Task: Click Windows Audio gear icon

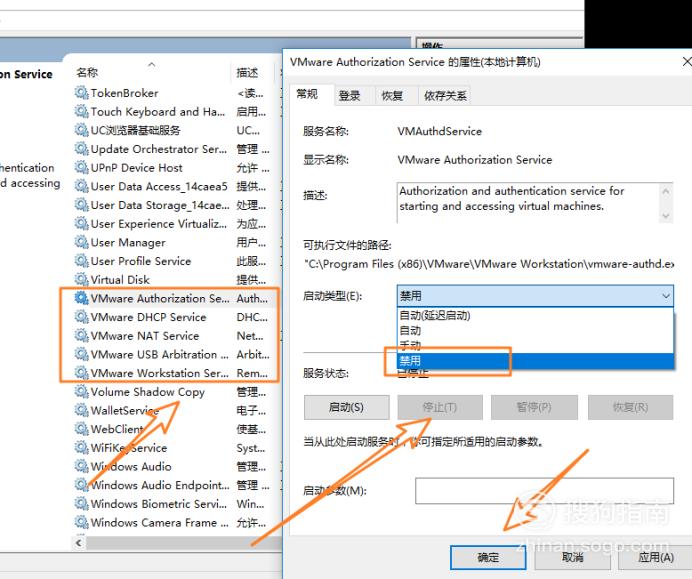Action: [81, 466]
